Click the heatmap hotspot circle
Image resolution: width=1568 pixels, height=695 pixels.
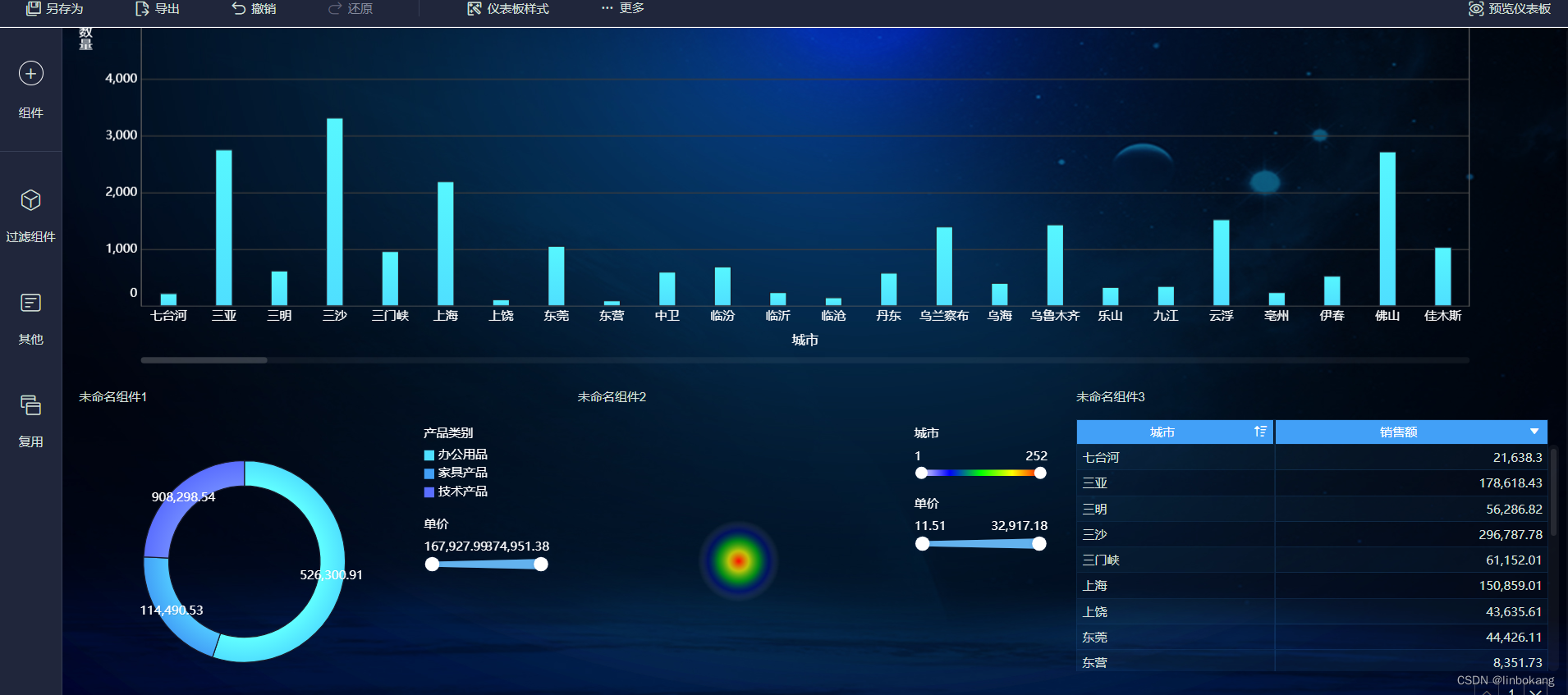click(x=739, y=561)
